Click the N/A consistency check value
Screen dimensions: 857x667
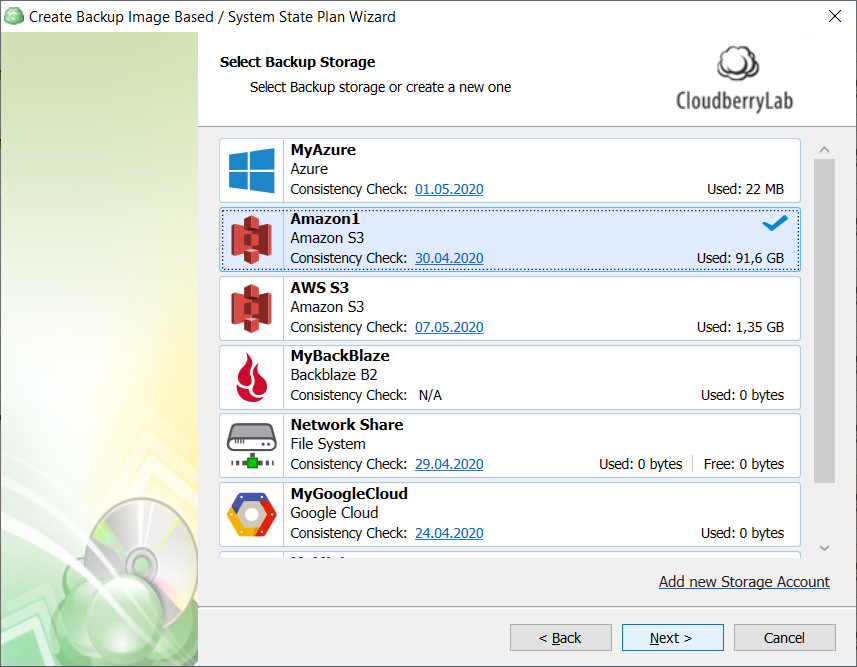(430, 395)
